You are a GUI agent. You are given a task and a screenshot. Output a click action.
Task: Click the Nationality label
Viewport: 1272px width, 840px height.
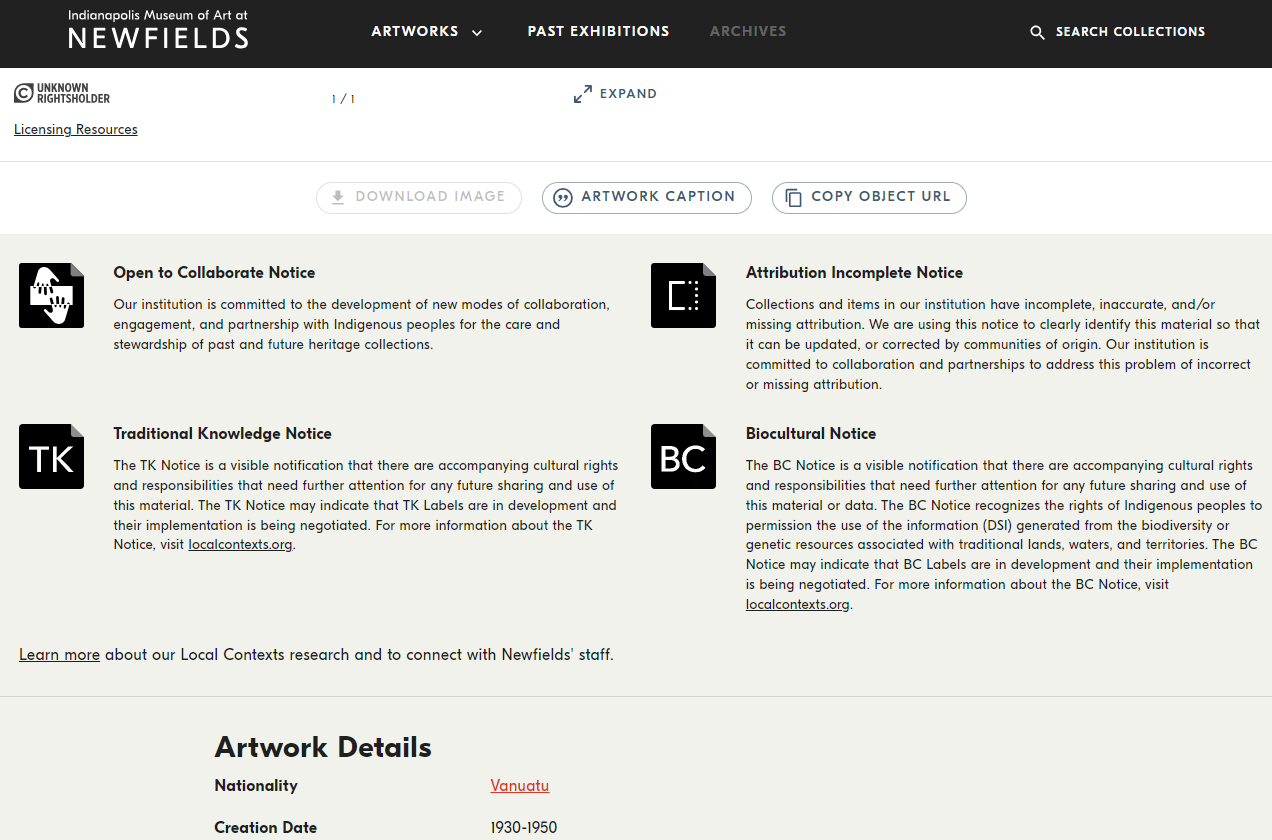256,786
